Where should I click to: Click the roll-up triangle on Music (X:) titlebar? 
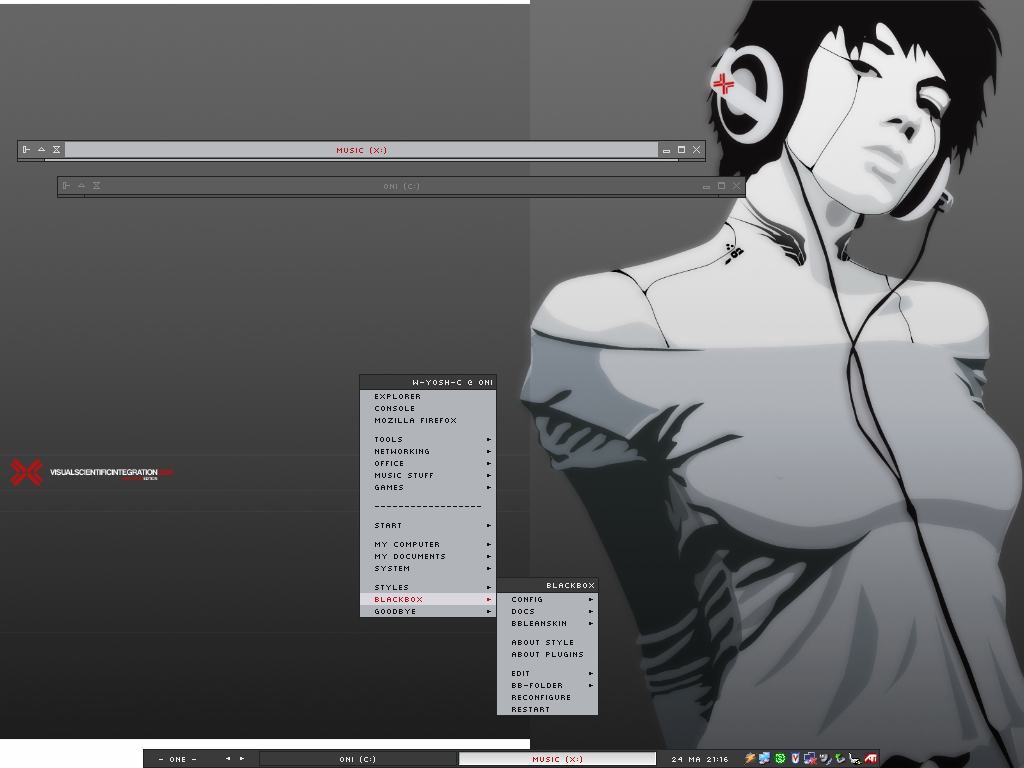41,150
